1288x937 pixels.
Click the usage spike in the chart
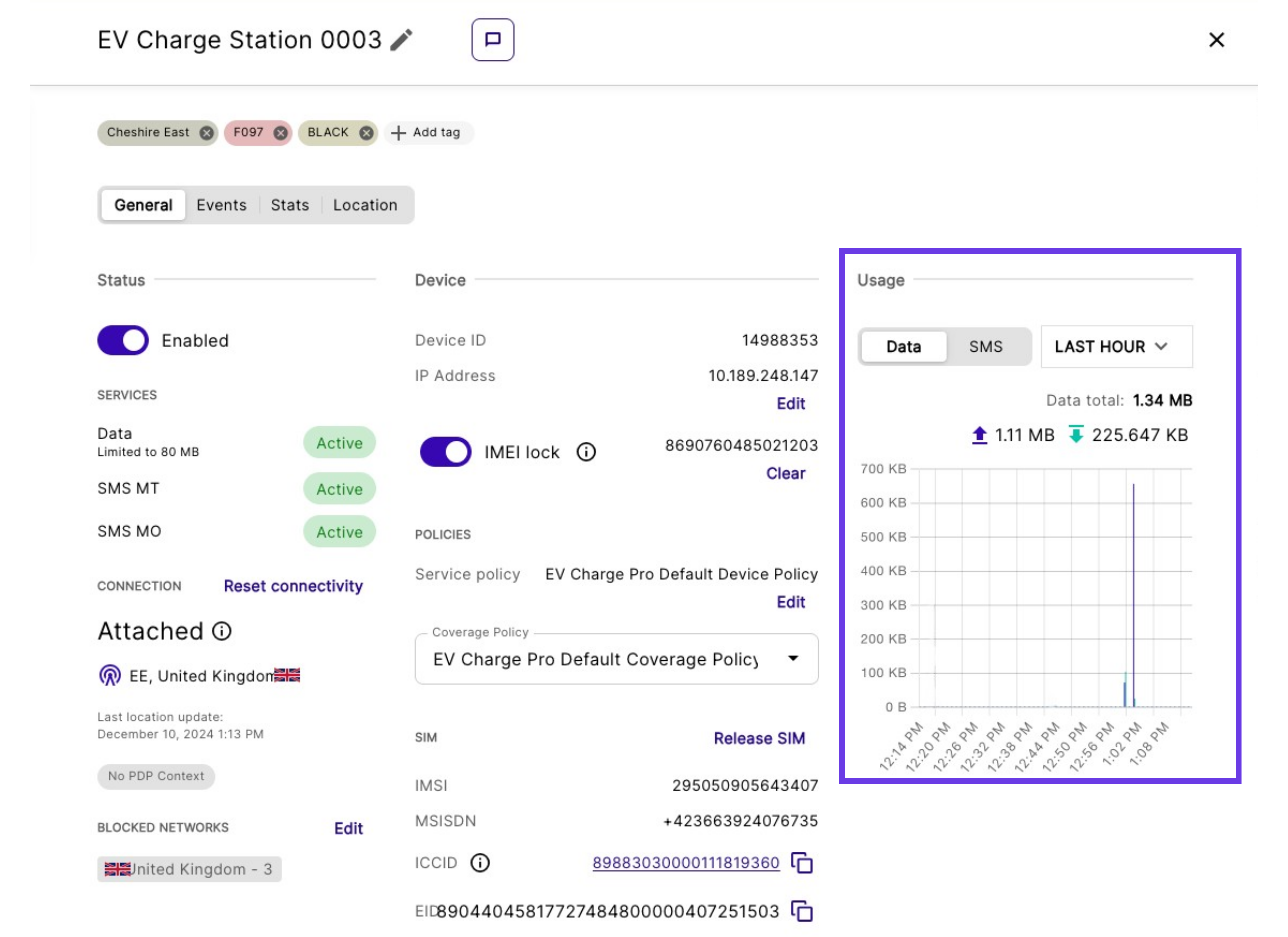click(x=1133, y=568)
